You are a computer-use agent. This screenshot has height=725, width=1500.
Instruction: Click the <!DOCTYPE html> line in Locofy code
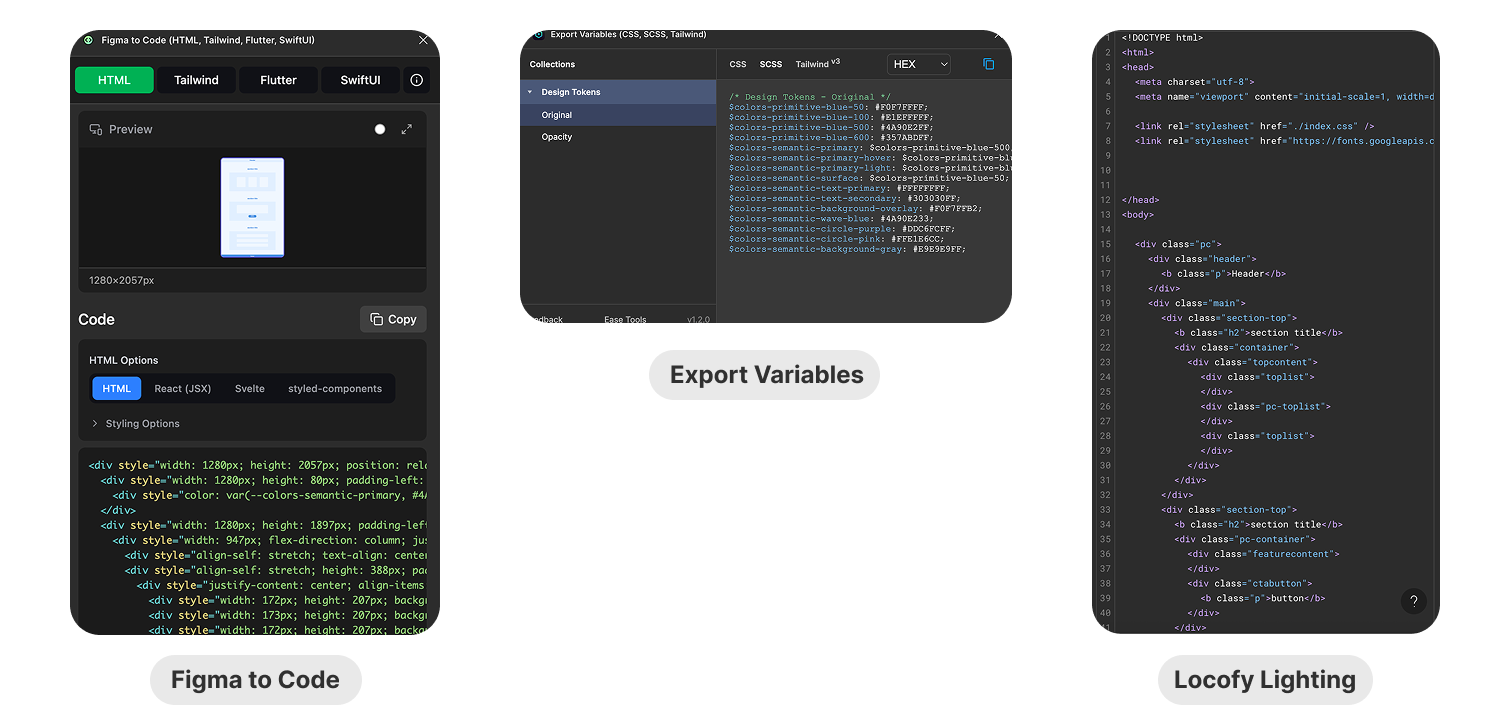click(1162, 38)
